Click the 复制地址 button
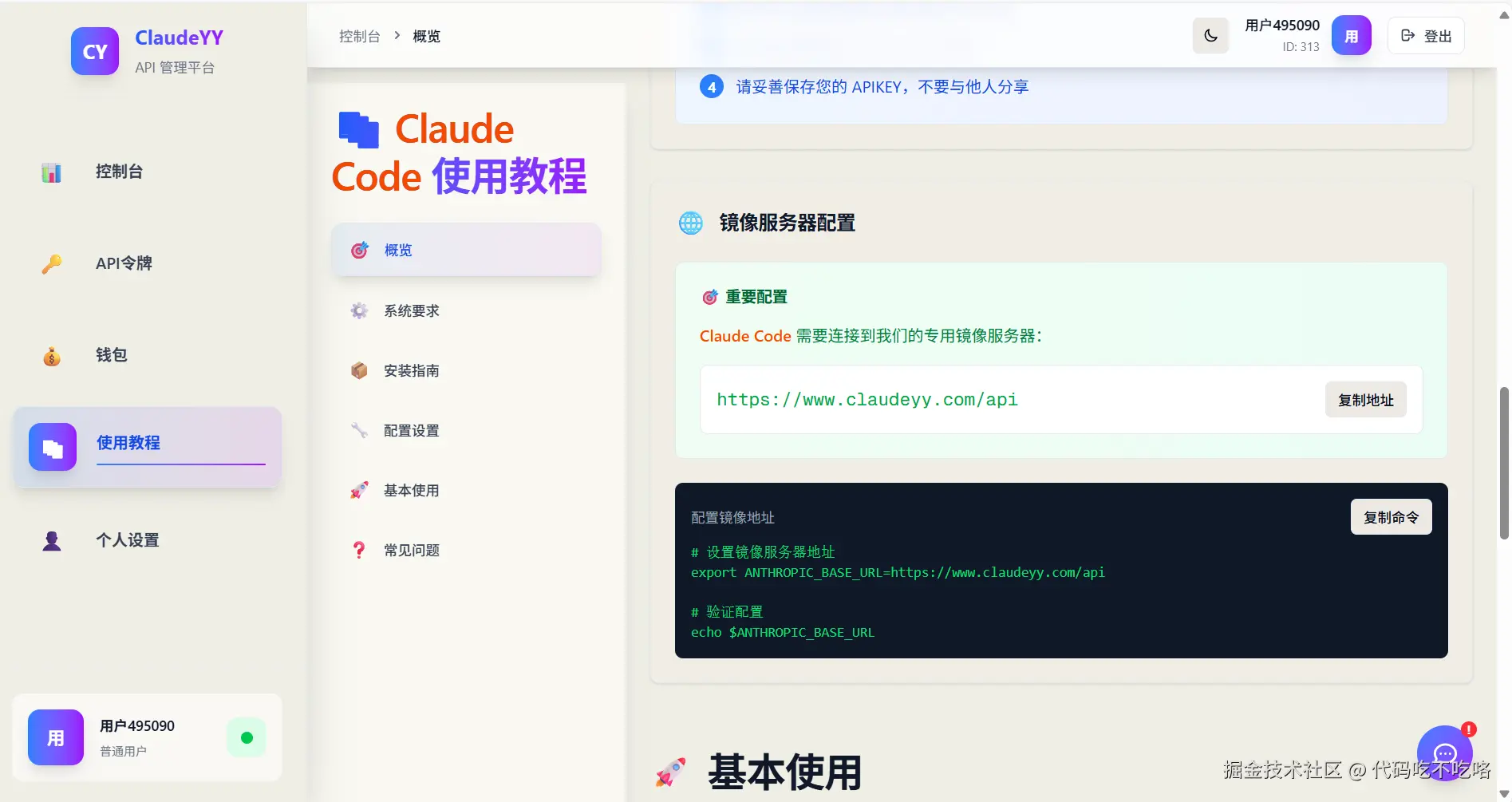The width and height of the screenshot is (1512, 802). 1366,400
